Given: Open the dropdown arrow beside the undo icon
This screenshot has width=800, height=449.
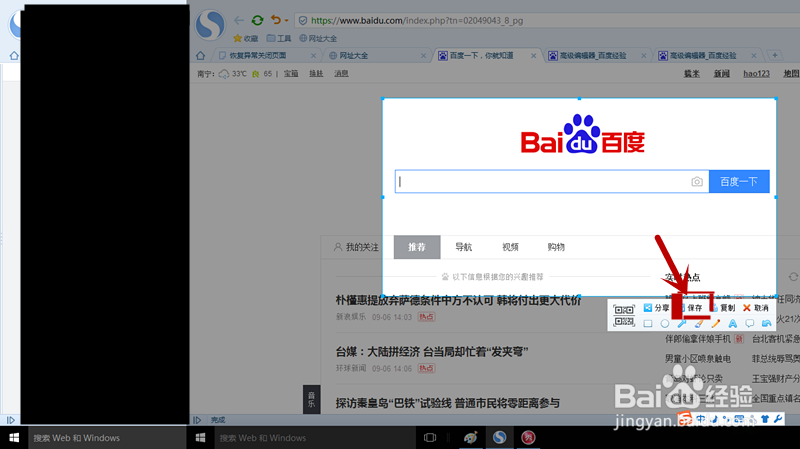Looking at the screenshot, I should tap(286, 20).
